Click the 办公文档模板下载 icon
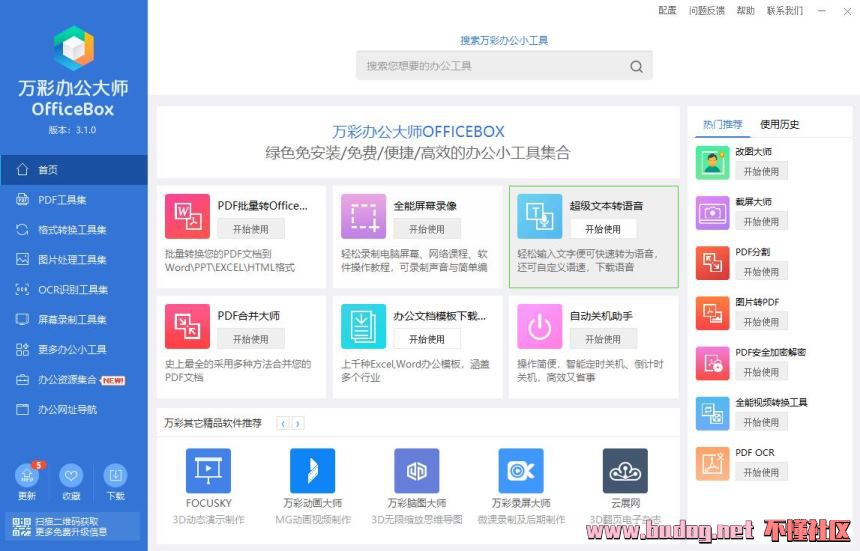The width and height of the screenshot is (860, 551). [364, 326]
